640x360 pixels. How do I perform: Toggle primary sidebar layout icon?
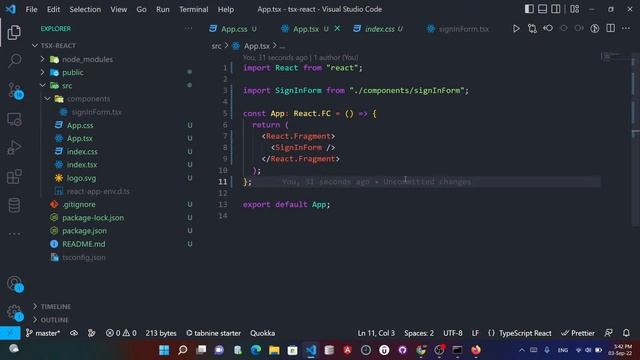pos(529,9)
